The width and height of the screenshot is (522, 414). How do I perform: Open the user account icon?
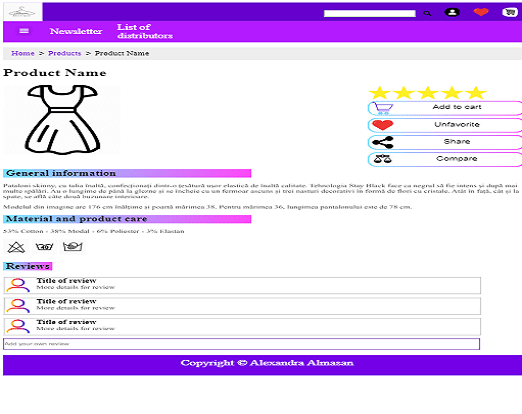click(x=452, y=12)
